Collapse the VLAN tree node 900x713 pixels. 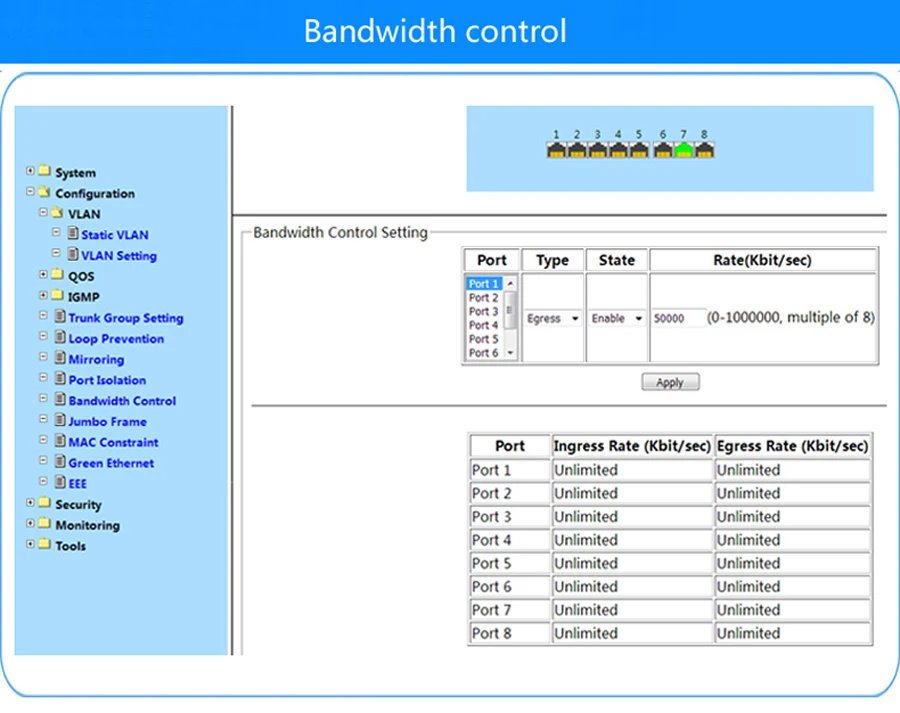pyautogui.click(x=43, y=212)
